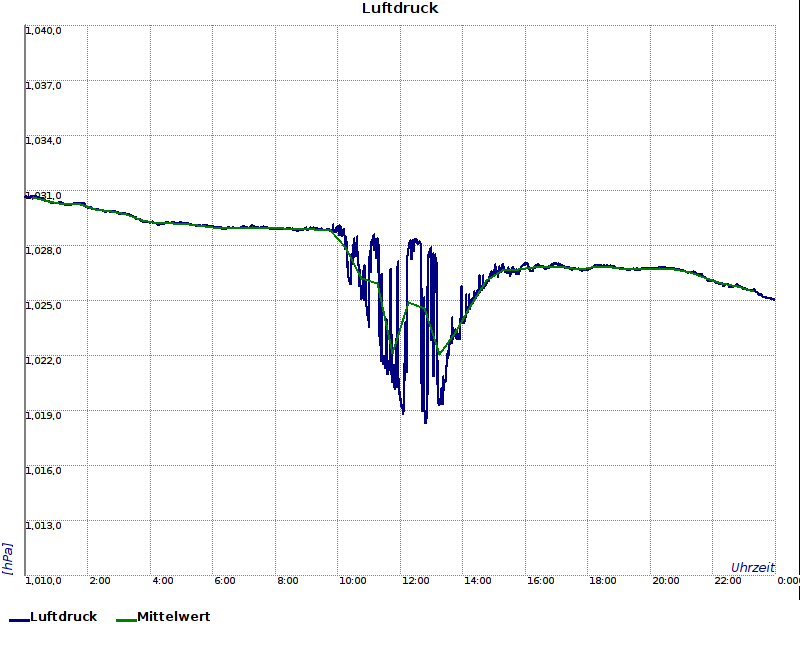
Task: Click the [hPa] axis unit label
Action: pyautogui.click(x=8, y=558)
